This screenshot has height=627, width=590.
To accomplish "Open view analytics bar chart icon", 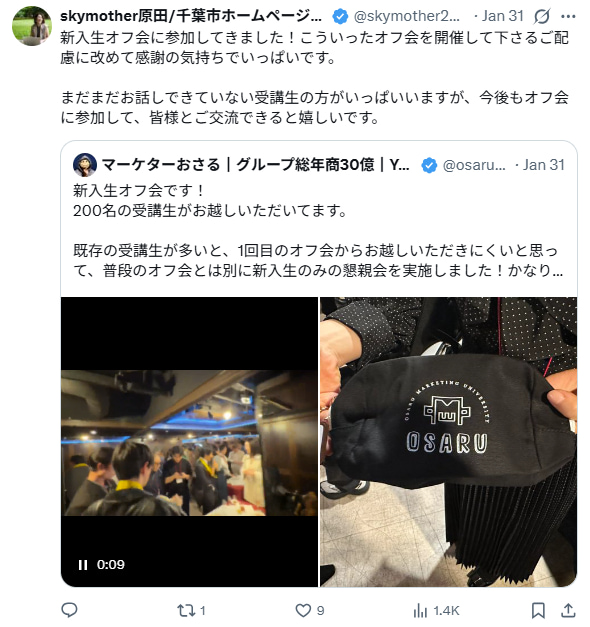I will pos(420,611).
